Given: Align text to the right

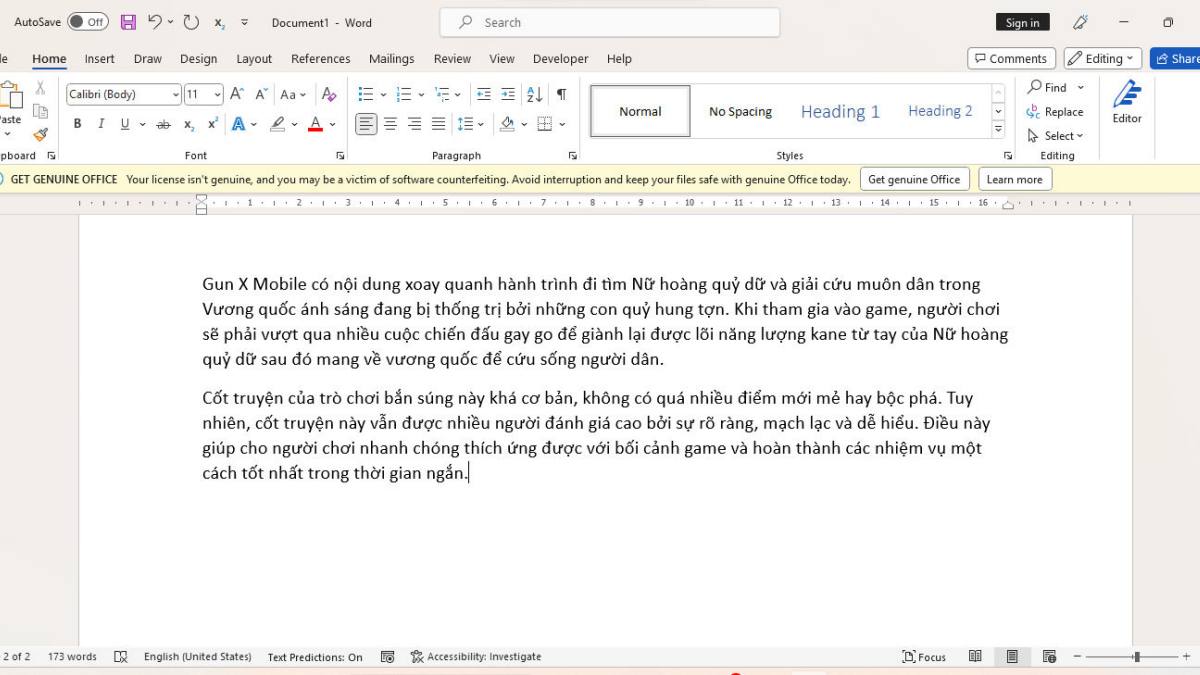Looking at the screenshot, I should (x=414, y=124).
